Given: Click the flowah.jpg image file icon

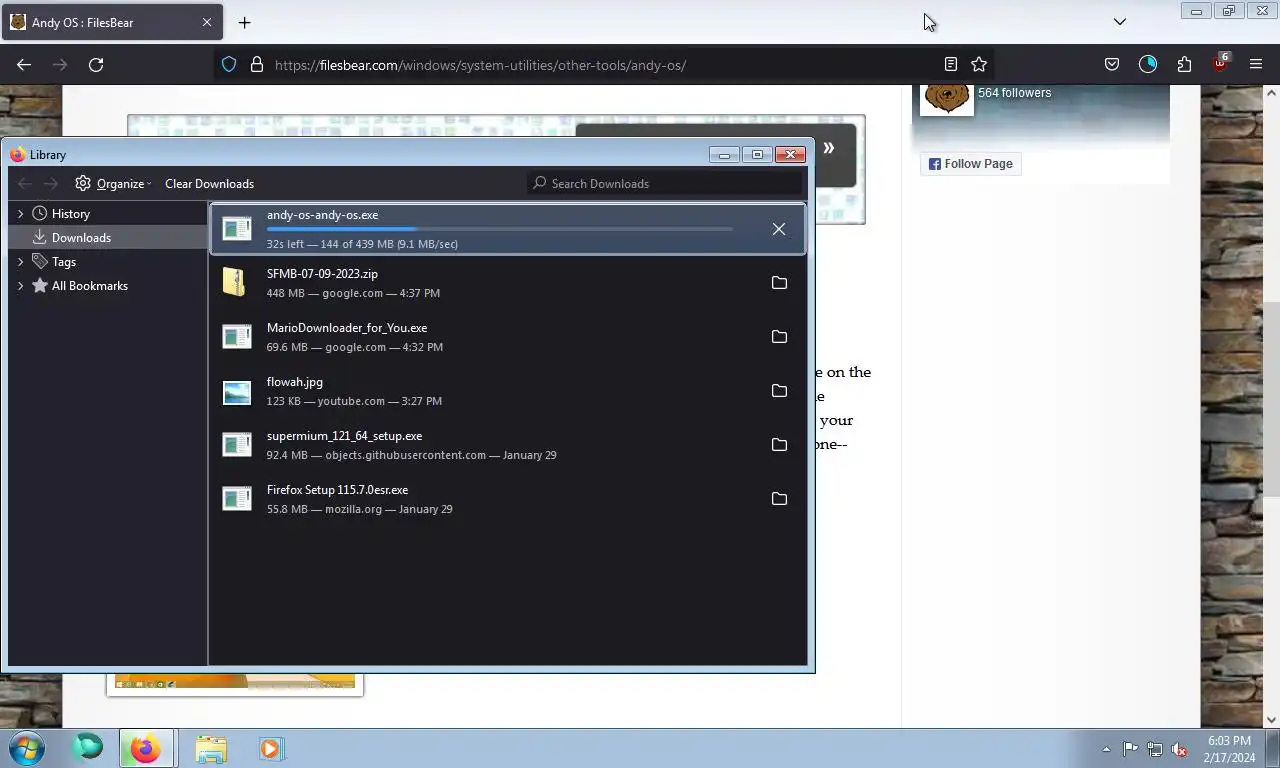Looking at the screenshot, I should (x=237, y=391).
